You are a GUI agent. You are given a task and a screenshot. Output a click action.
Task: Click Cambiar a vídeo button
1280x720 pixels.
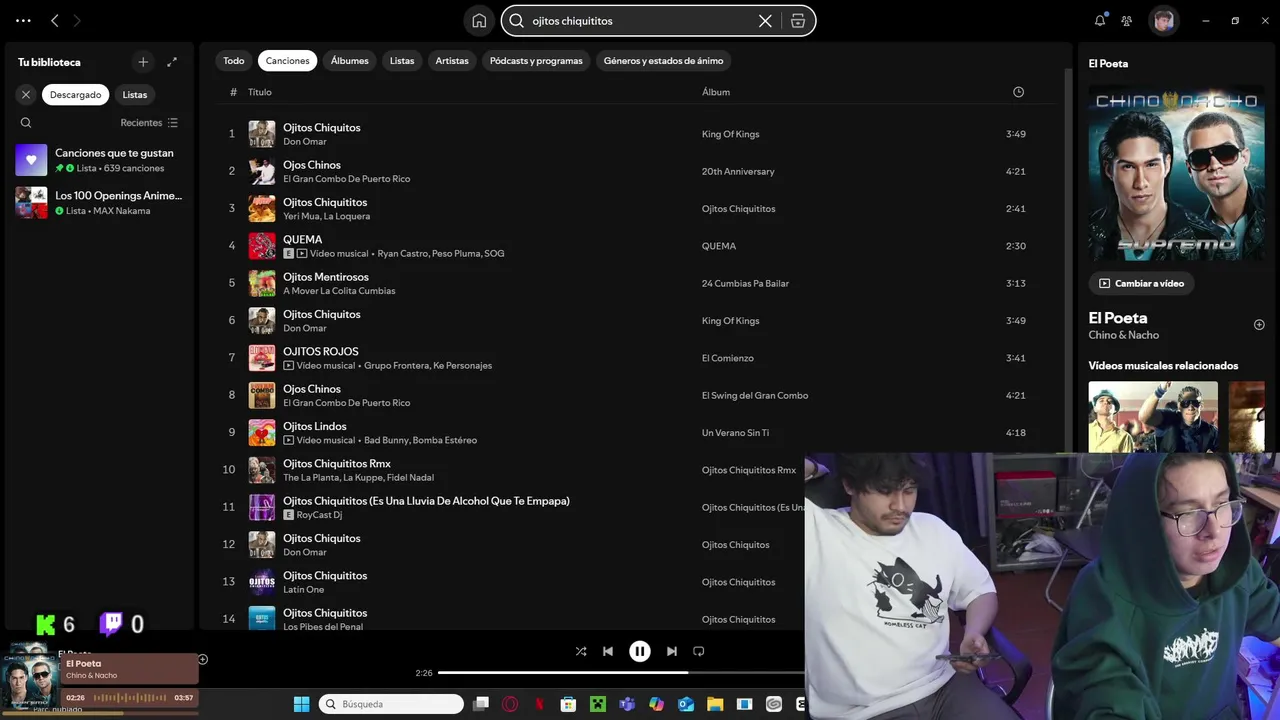(1141, 284)
